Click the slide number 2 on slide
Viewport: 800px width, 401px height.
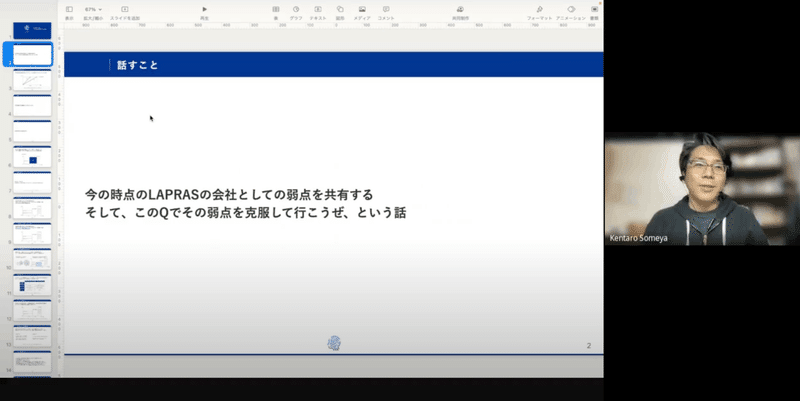pyautogui.click(x=589, y=345)
